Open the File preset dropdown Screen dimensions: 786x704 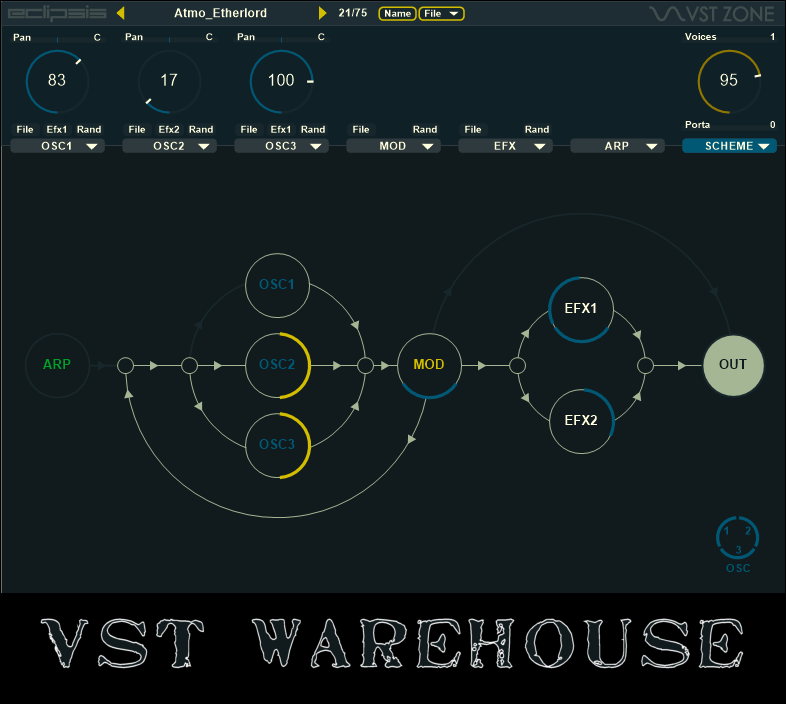point(441,14)
